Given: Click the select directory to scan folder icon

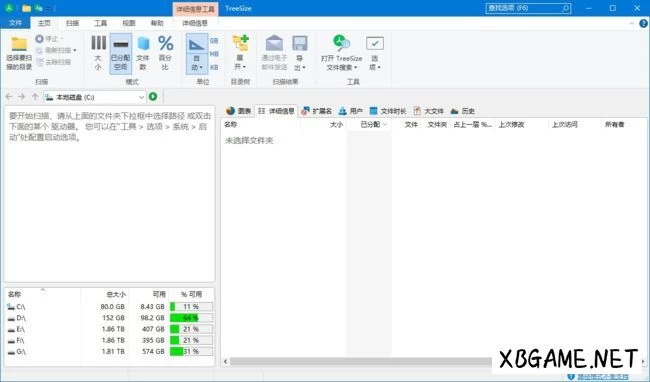Looking at the screenshot, I should 19,44.
